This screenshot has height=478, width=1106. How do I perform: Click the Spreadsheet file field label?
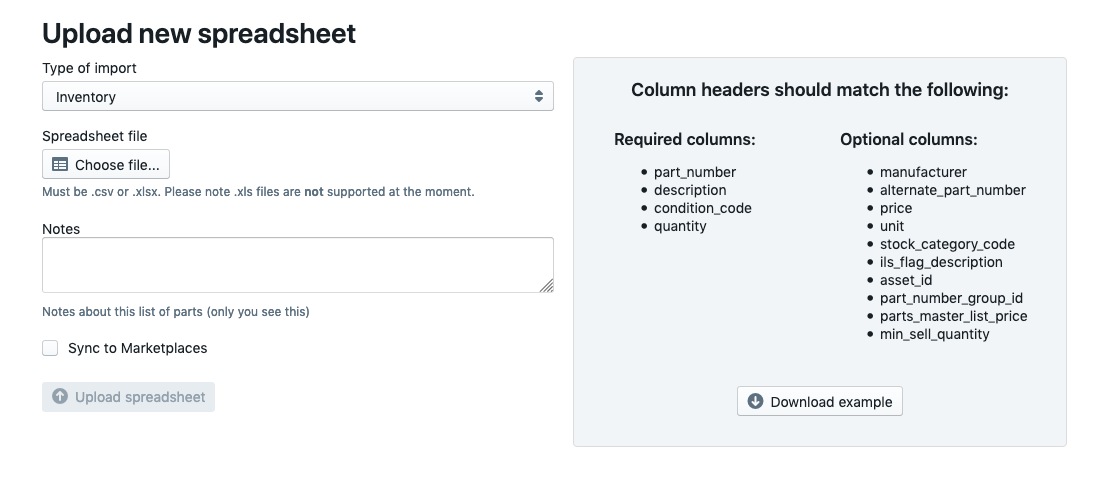94,136
